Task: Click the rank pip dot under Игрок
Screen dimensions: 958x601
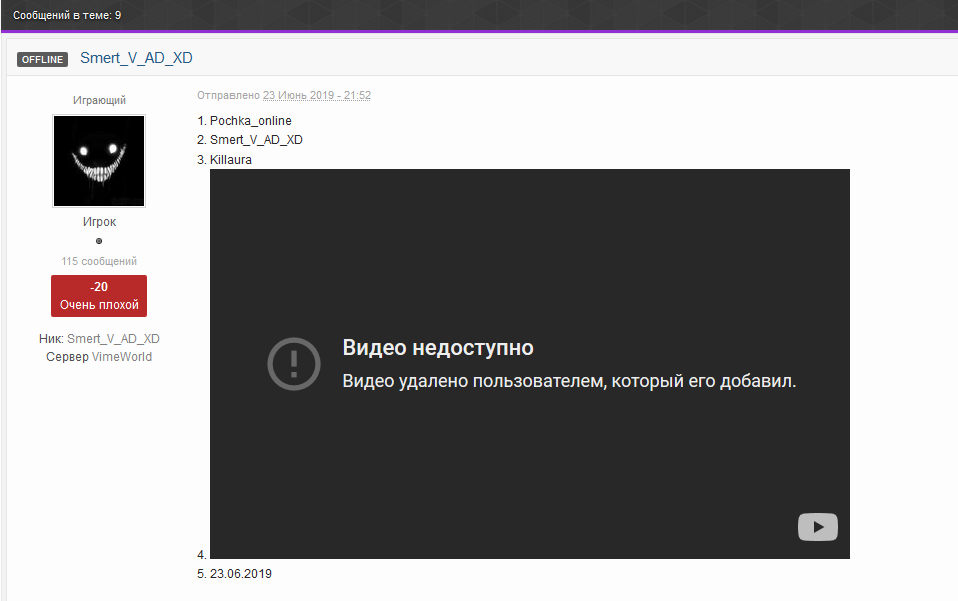Action: click(99, 241)
